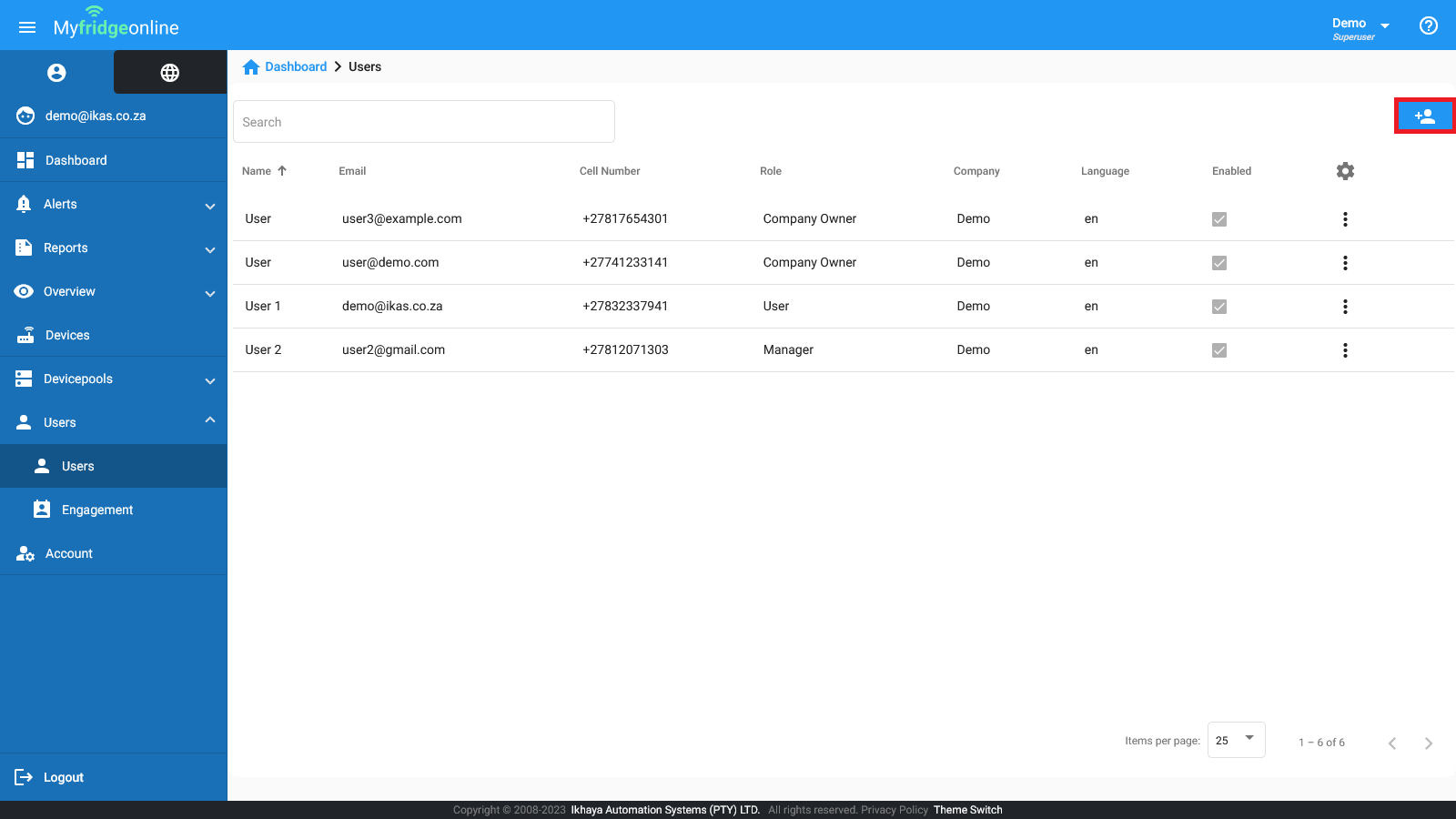The height and width of the screenshot is (819, 1456).
Task: Expand the Overview menu chevron
Action: pyautogui.click(x=210, y=293)
